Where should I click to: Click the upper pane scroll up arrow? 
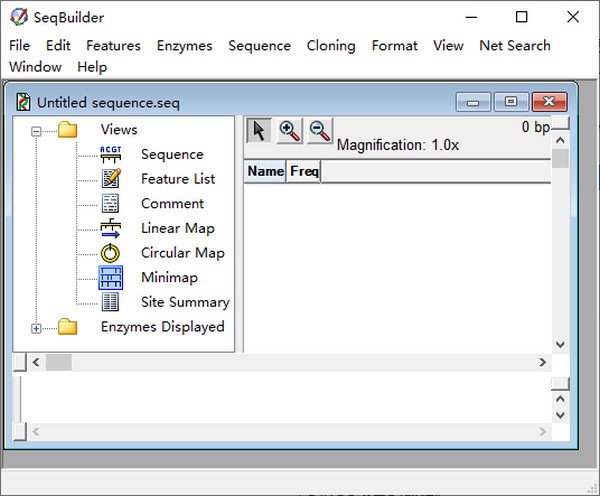[x=560, y=140]
